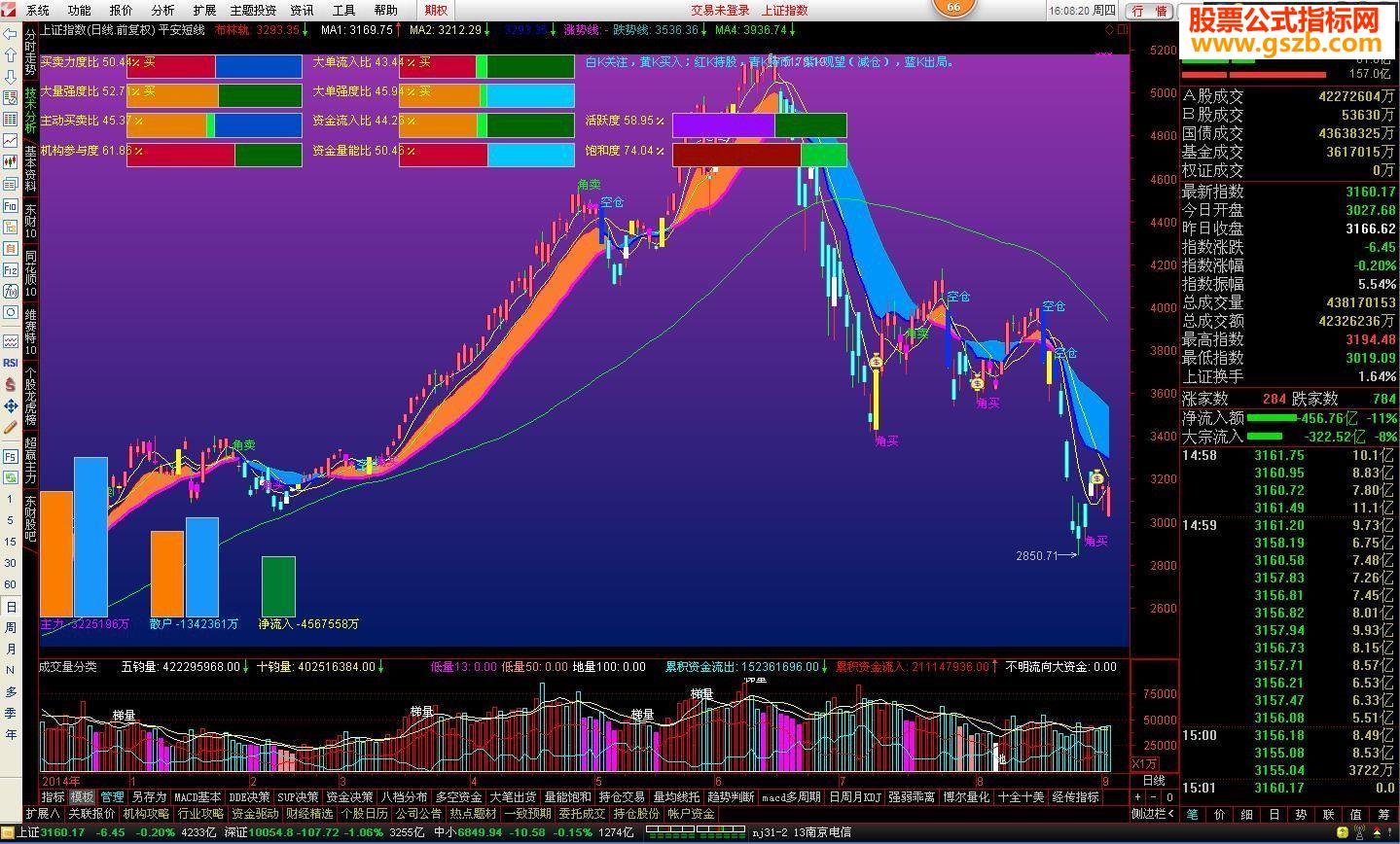Screen dimensions: 1400x844
Task: Open the 系统 menu
Action: [x=37, y=10]
